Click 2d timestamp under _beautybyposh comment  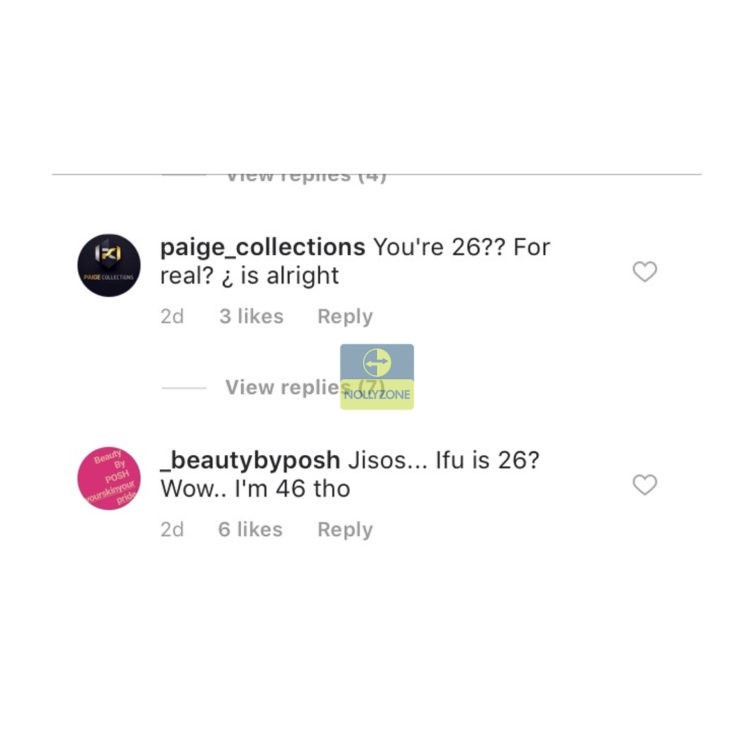click(x=172, y=529)
